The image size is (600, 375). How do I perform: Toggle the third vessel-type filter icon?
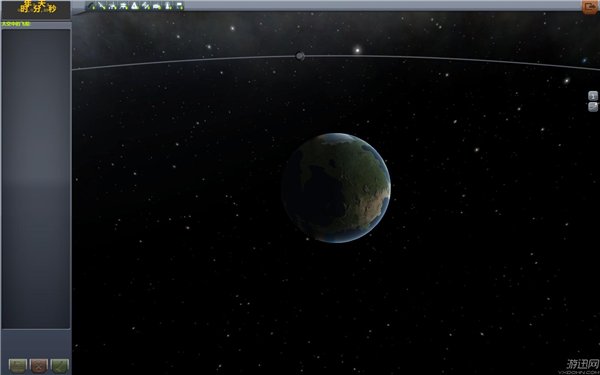[x=112, y=6]
